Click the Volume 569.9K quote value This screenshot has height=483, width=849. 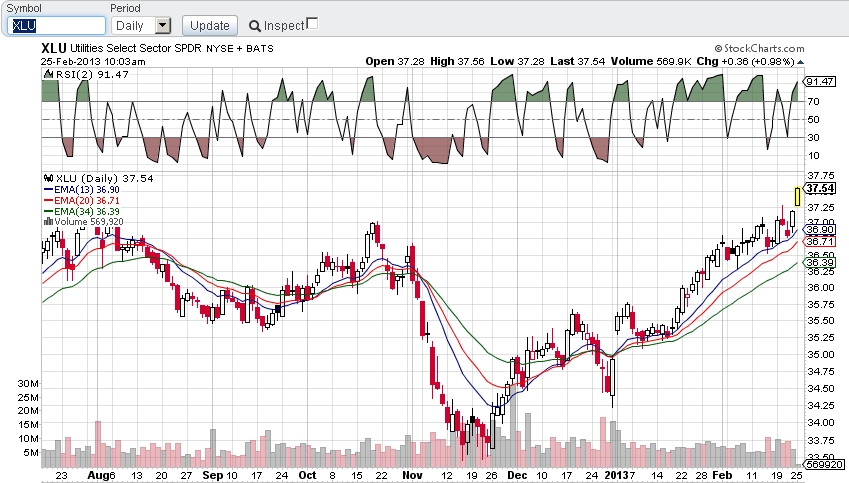(x=651, y=61)
